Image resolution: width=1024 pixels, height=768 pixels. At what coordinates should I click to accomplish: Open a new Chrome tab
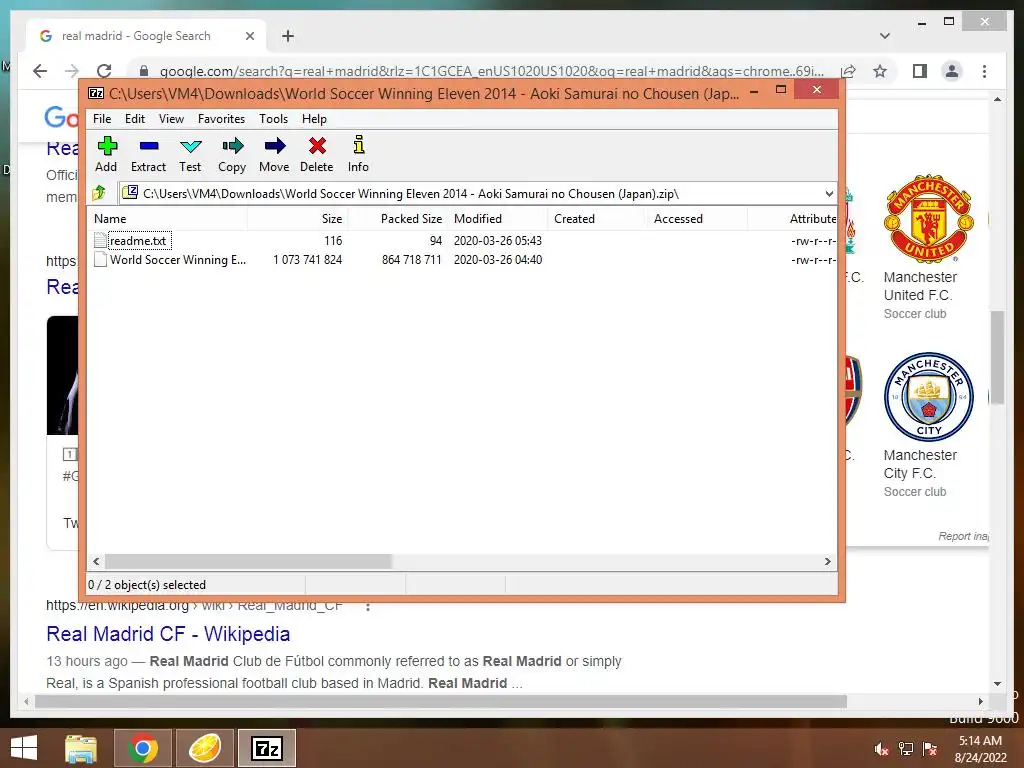point(288,36)
